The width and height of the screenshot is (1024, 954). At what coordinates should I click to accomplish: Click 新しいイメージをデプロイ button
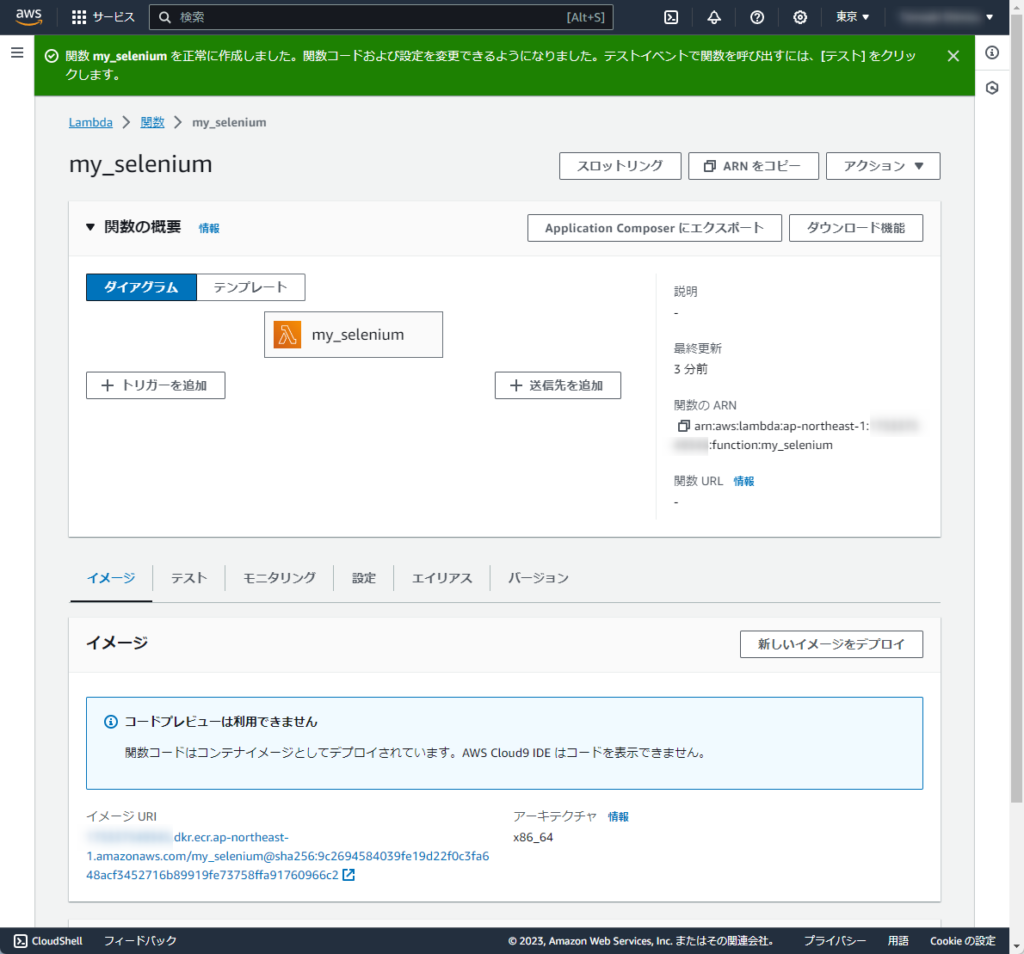click(831, 644)
